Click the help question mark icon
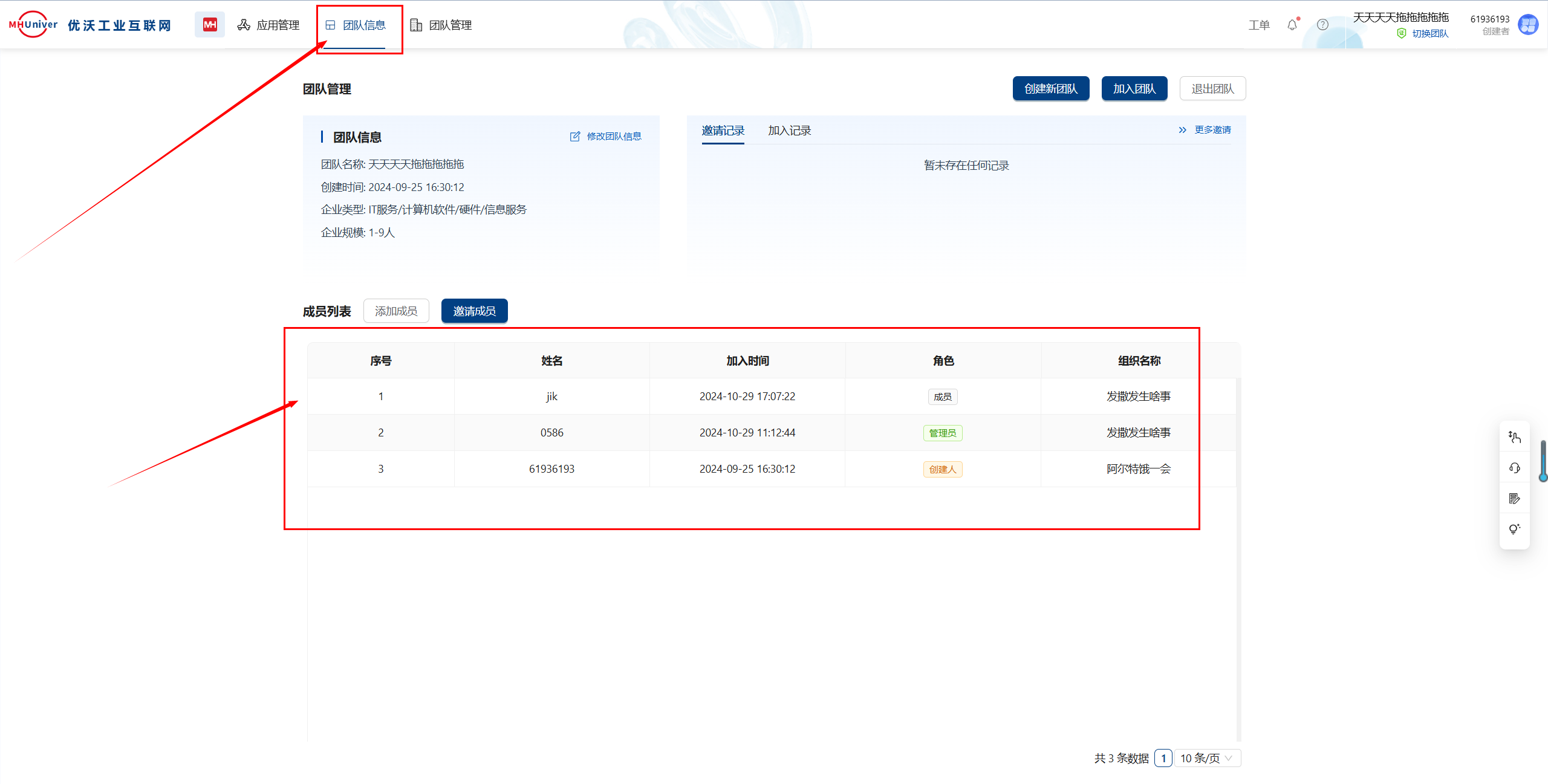This screenshot has height=784, width=1548. tap(1322, 25)
